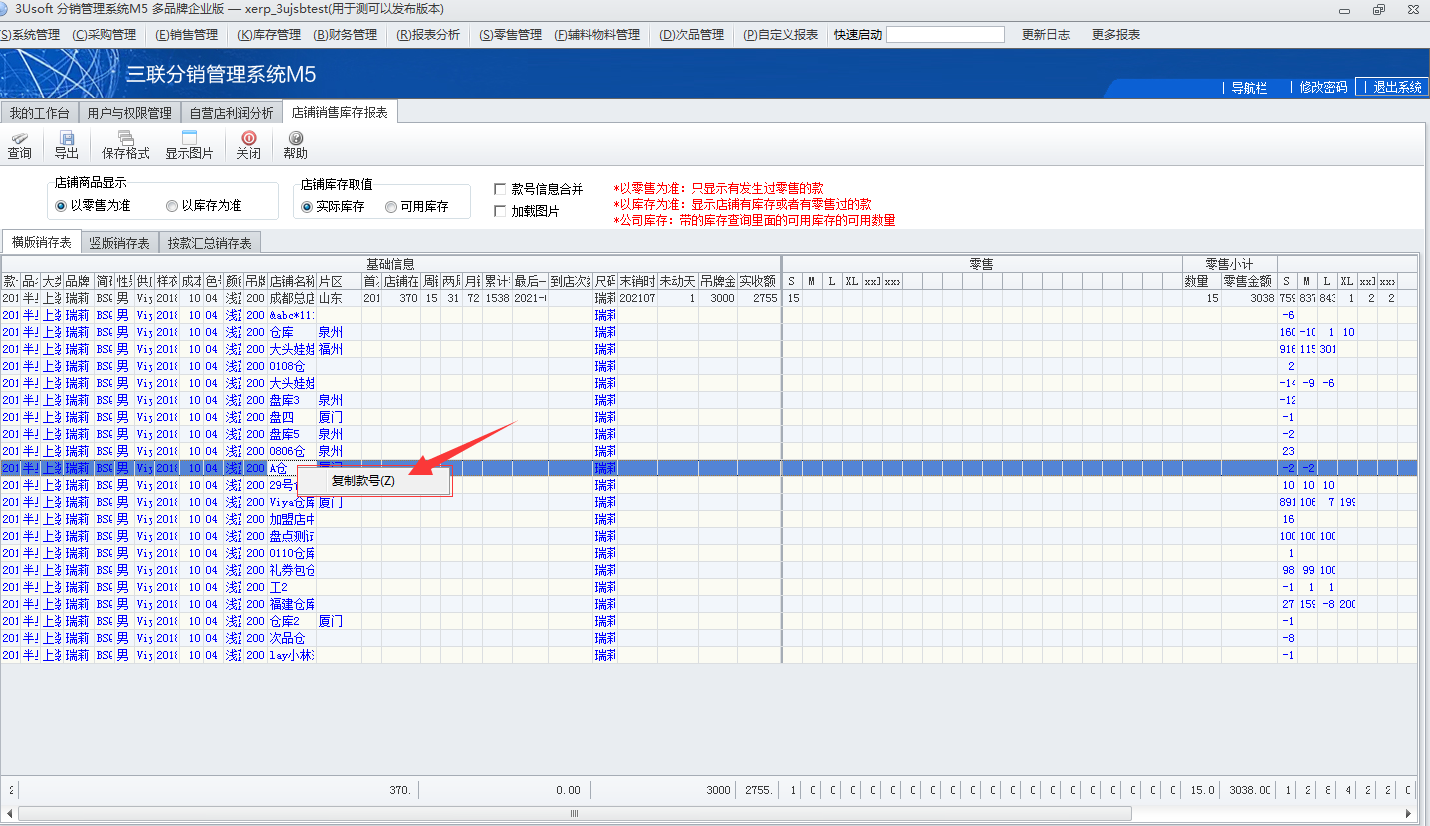The width and height of the screenshot is (1430, 826).
Task: Choose 复制款号(Z) from the context menu
Action: (x=374, y=481)
